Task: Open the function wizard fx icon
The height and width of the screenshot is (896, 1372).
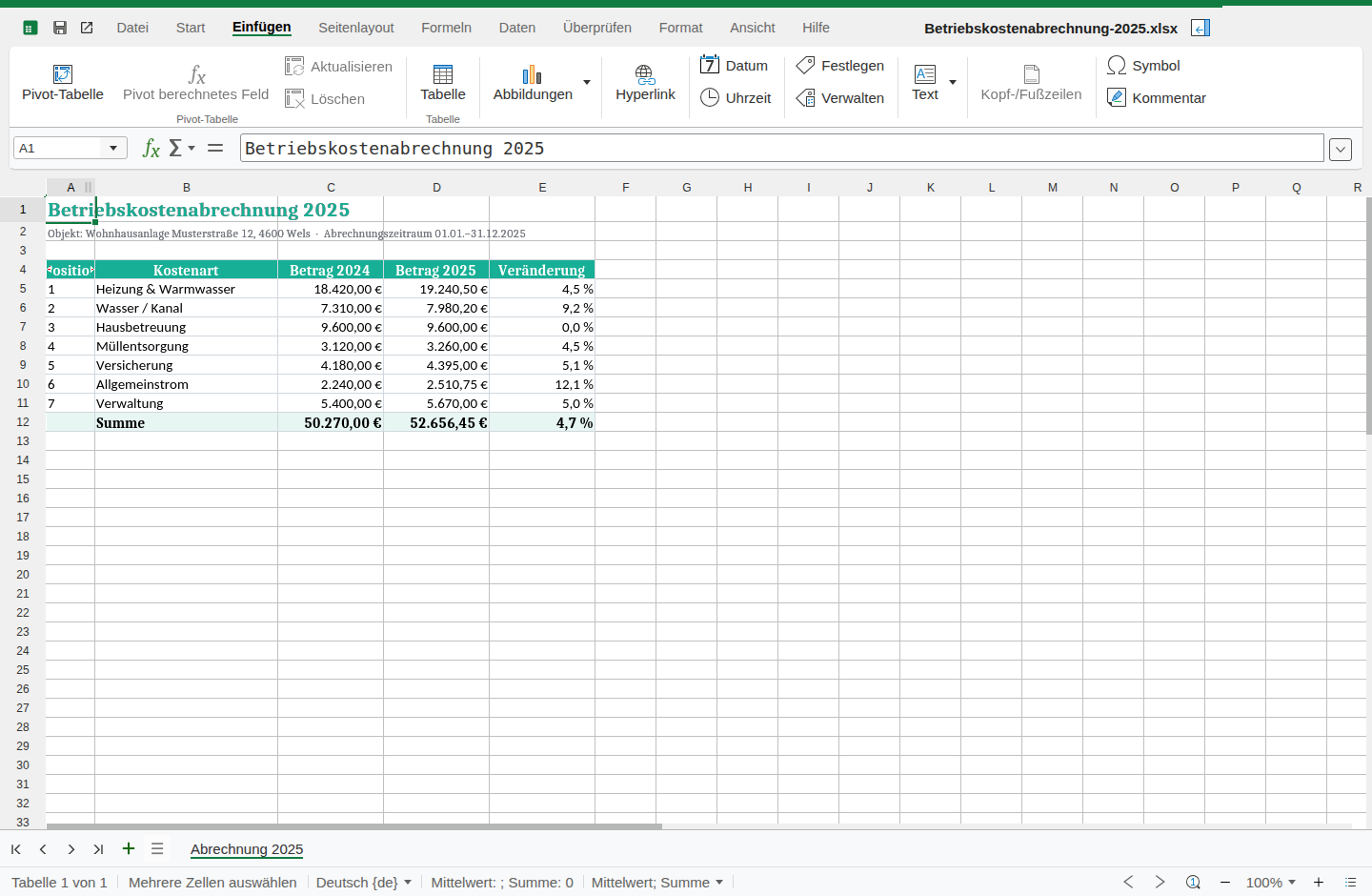Action: [151, 148]
